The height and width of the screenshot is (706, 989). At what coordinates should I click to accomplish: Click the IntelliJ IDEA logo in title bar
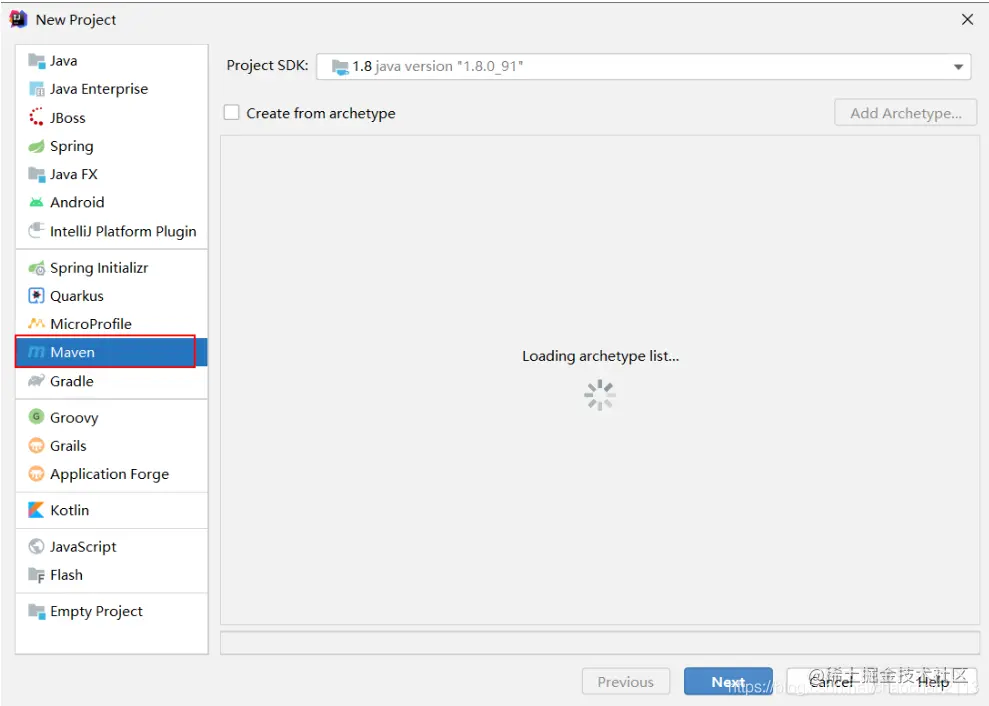click(x=18, y=20)
